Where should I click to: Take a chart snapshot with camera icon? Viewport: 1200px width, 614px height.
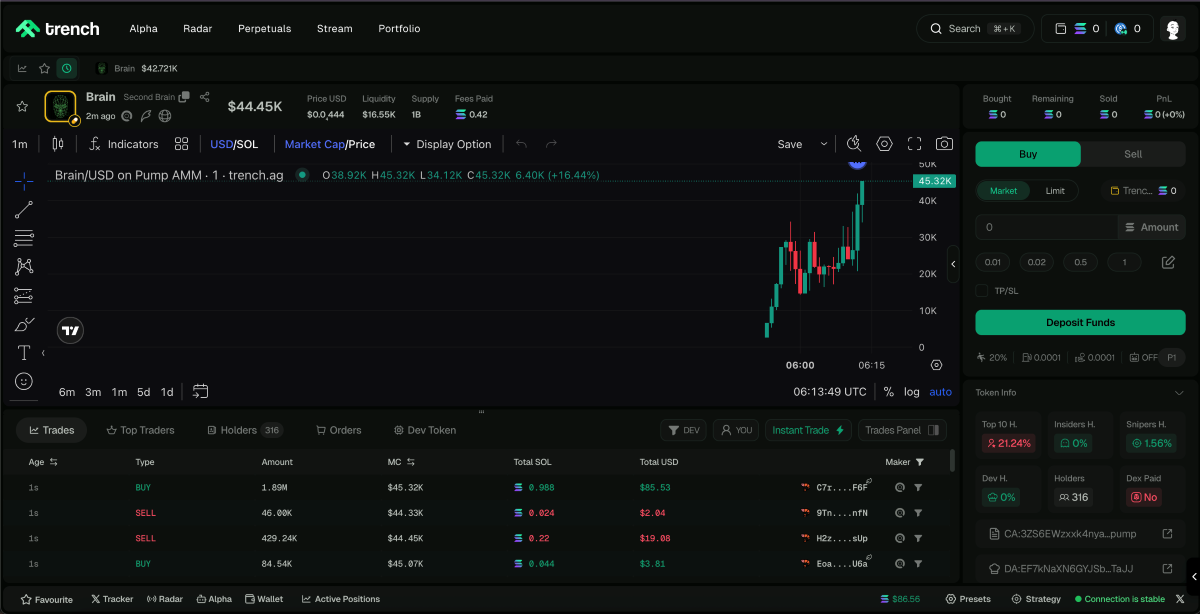pos(944,144)
